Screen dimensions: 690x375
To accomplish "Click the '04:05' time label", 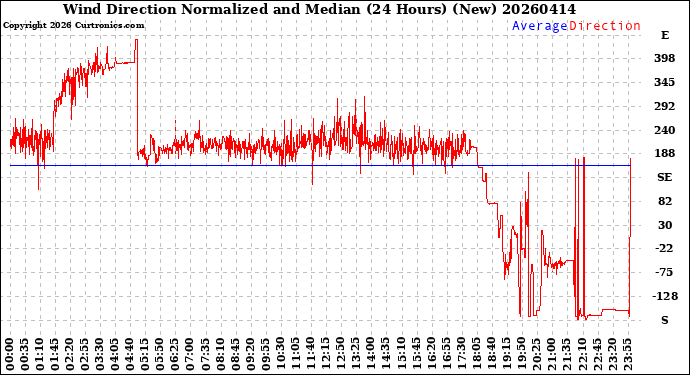I will [x=115, y=355].
